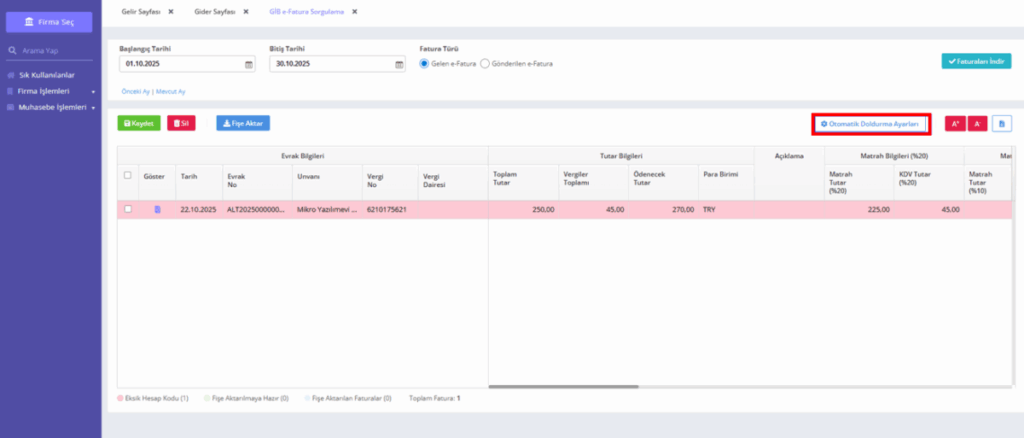Switch to the Gider Sayfası tab

click(x=215, y=12)
